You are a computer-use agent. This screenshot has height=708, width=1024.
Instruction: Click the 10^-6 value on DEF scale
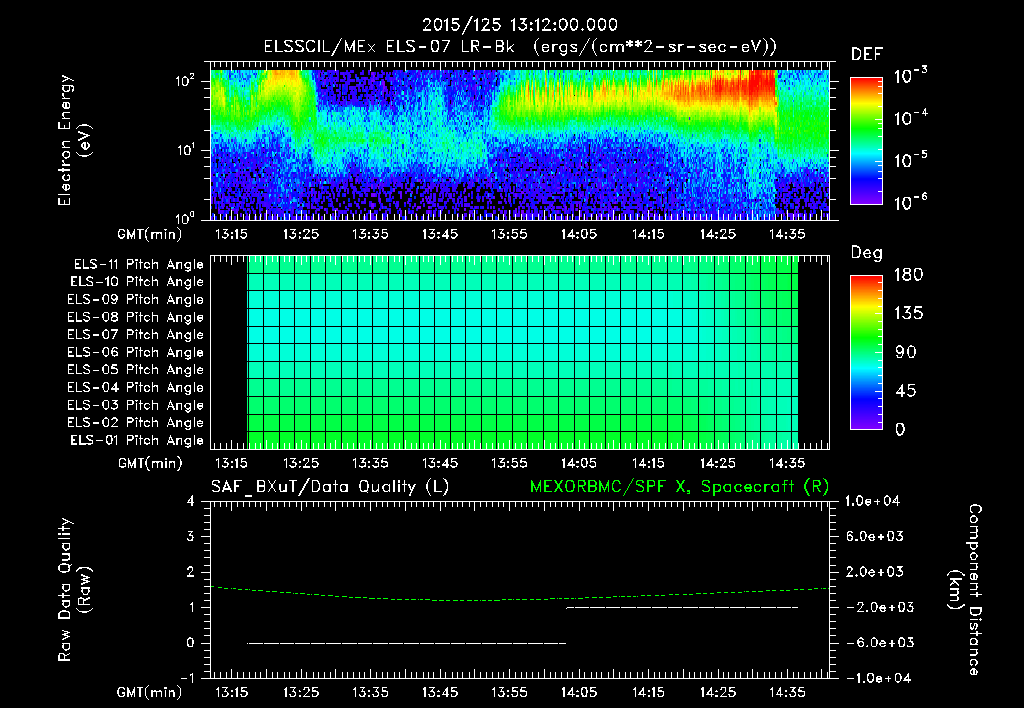click(910, 202)
